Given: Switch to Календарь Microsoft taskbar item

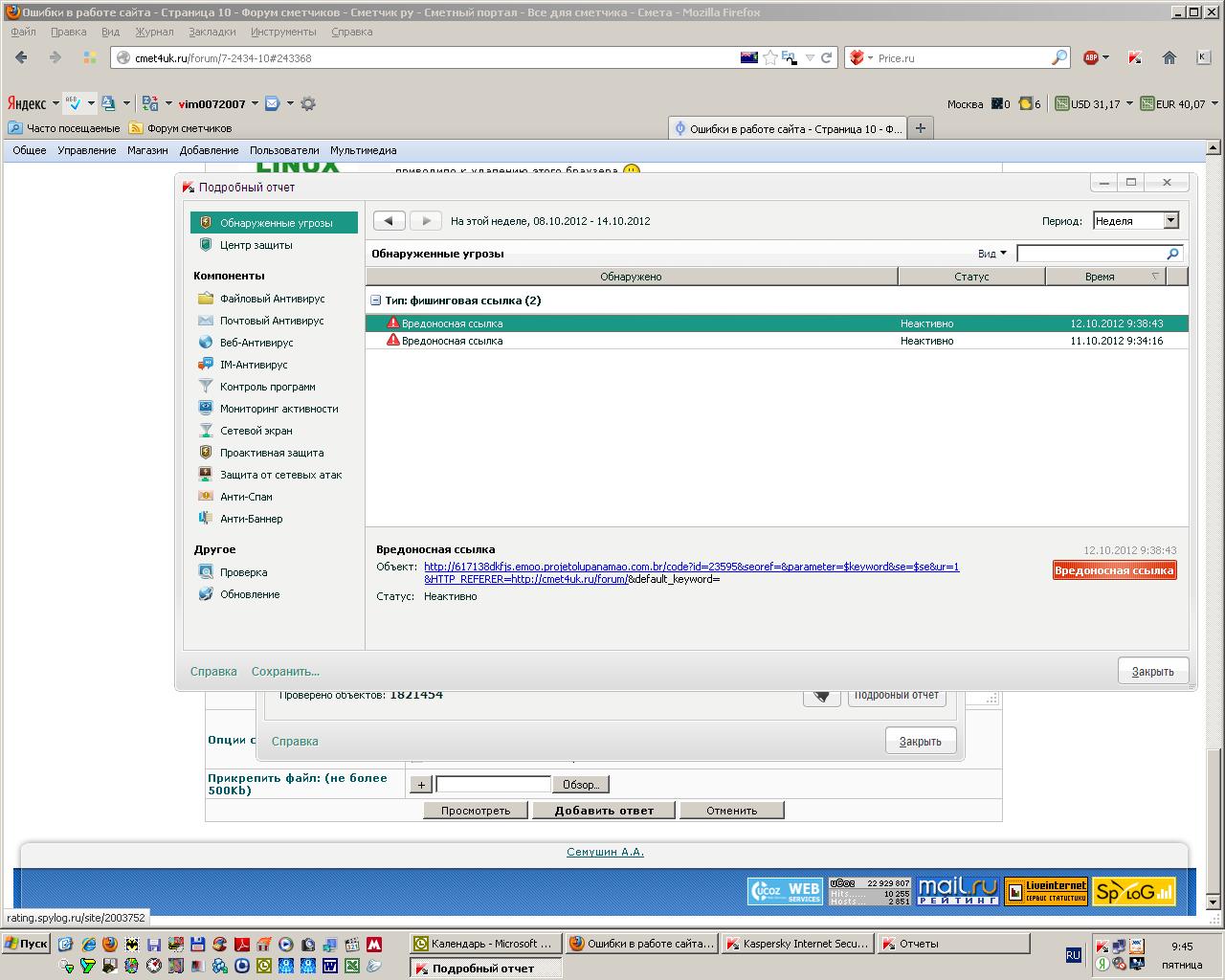Looking at the screenshot, I should pos(483,944).
